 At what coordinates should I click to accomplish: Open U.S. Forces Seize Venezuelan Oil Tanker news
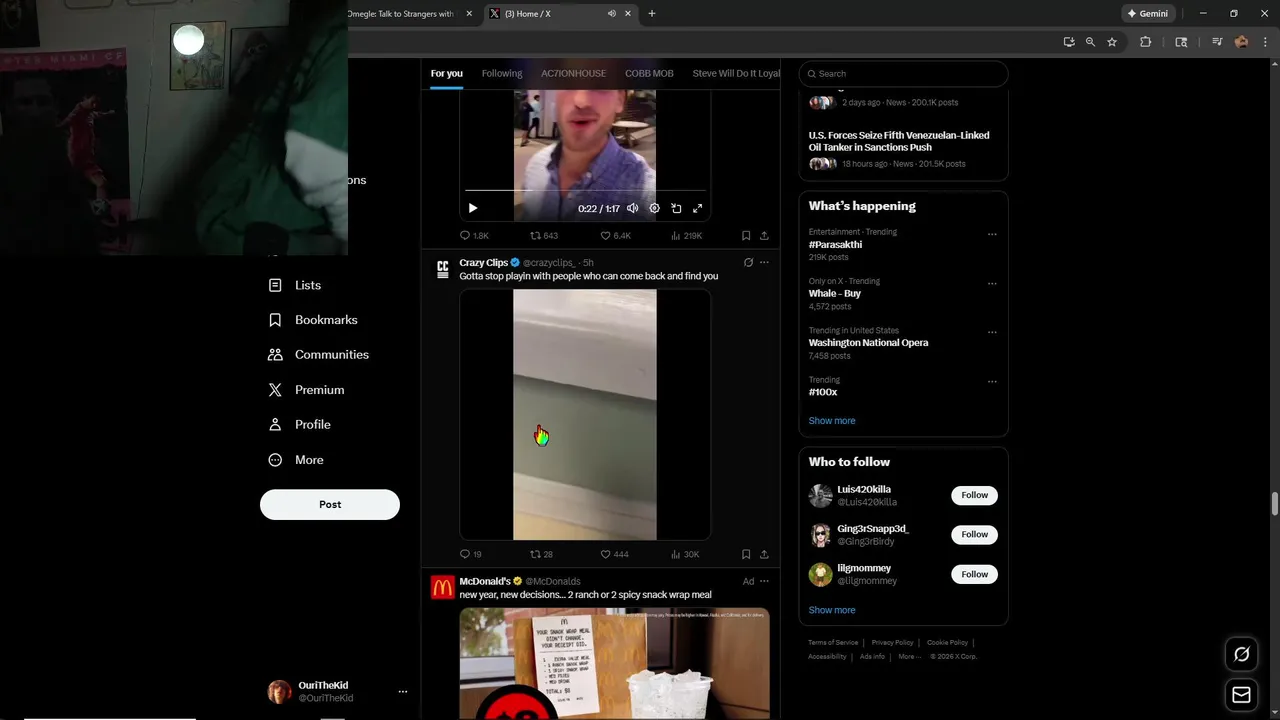point(899,141)
